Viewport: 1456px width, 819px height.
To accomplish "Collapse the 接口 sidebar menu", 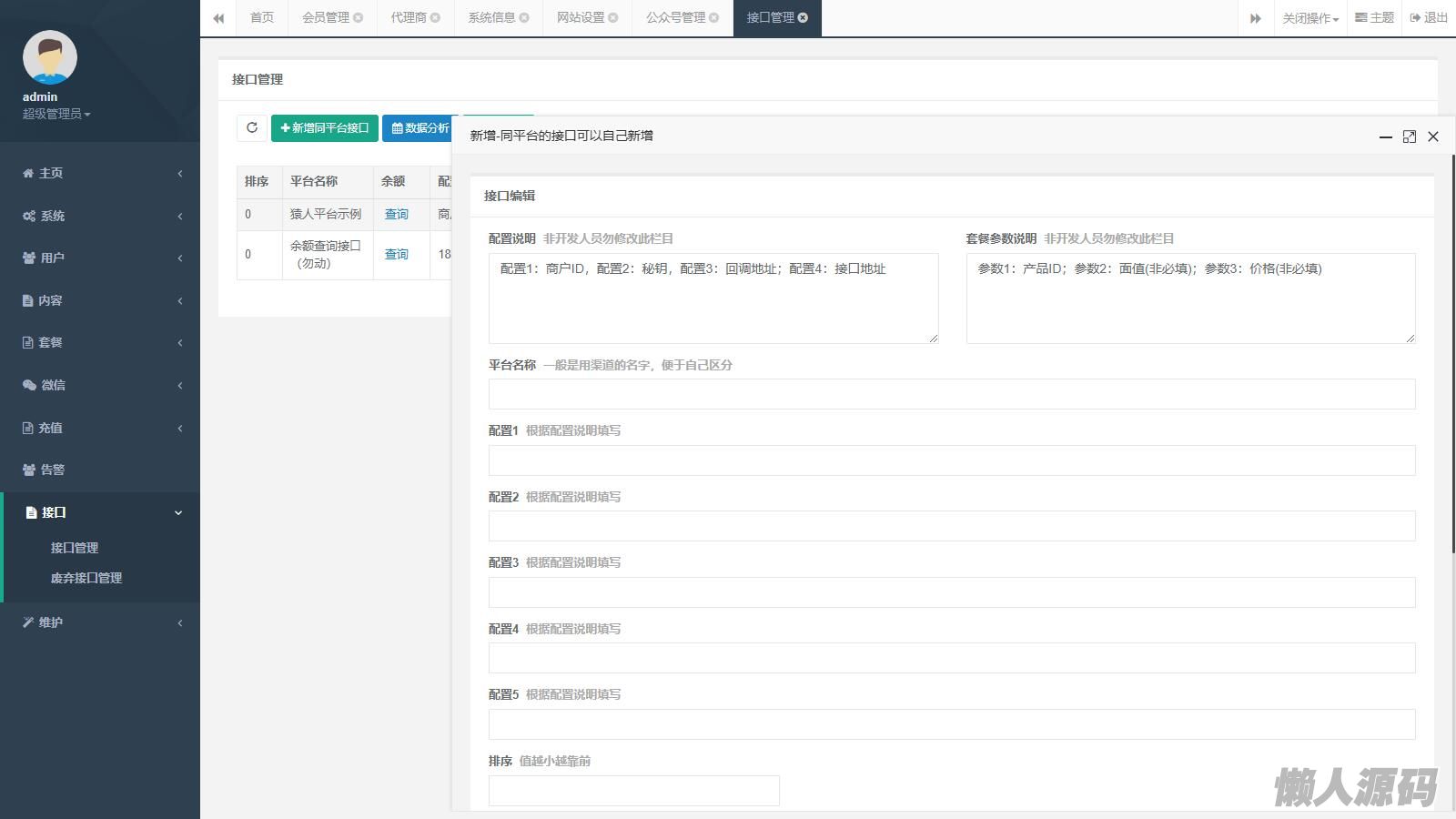I will tap(100, 512).
